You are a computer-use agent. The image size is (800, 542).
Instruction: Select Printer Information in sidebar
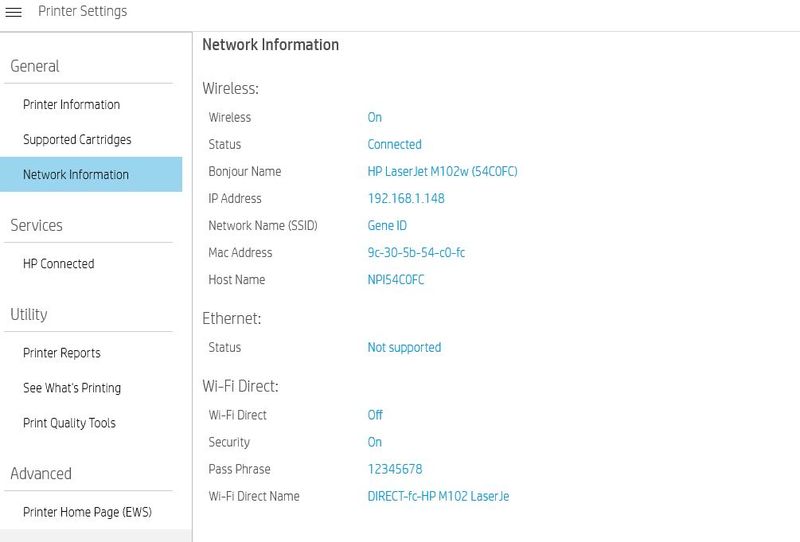[71, 105]
